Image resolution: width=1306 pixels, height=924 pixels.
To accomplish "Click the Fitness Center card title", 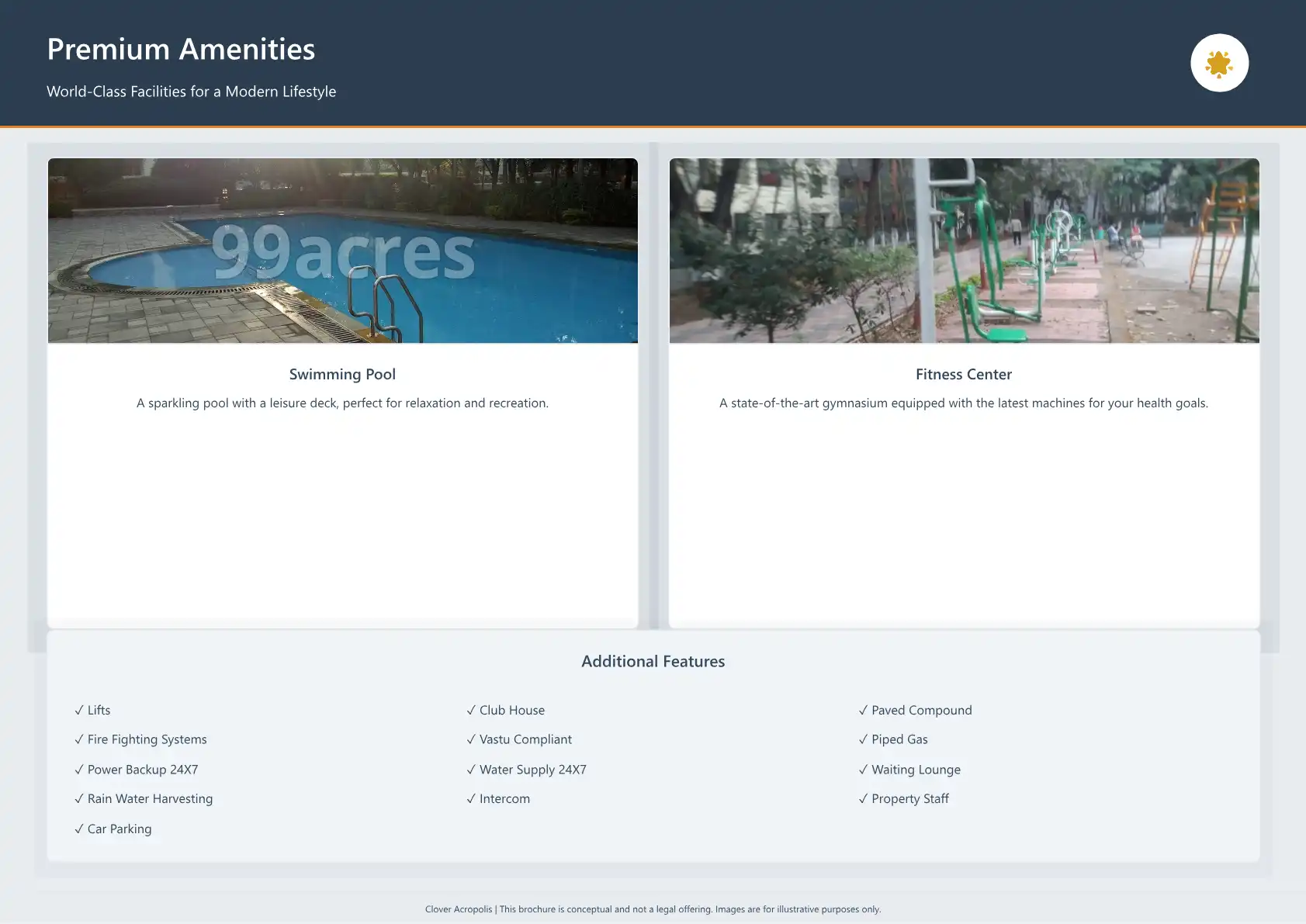I will click(963, 374).
